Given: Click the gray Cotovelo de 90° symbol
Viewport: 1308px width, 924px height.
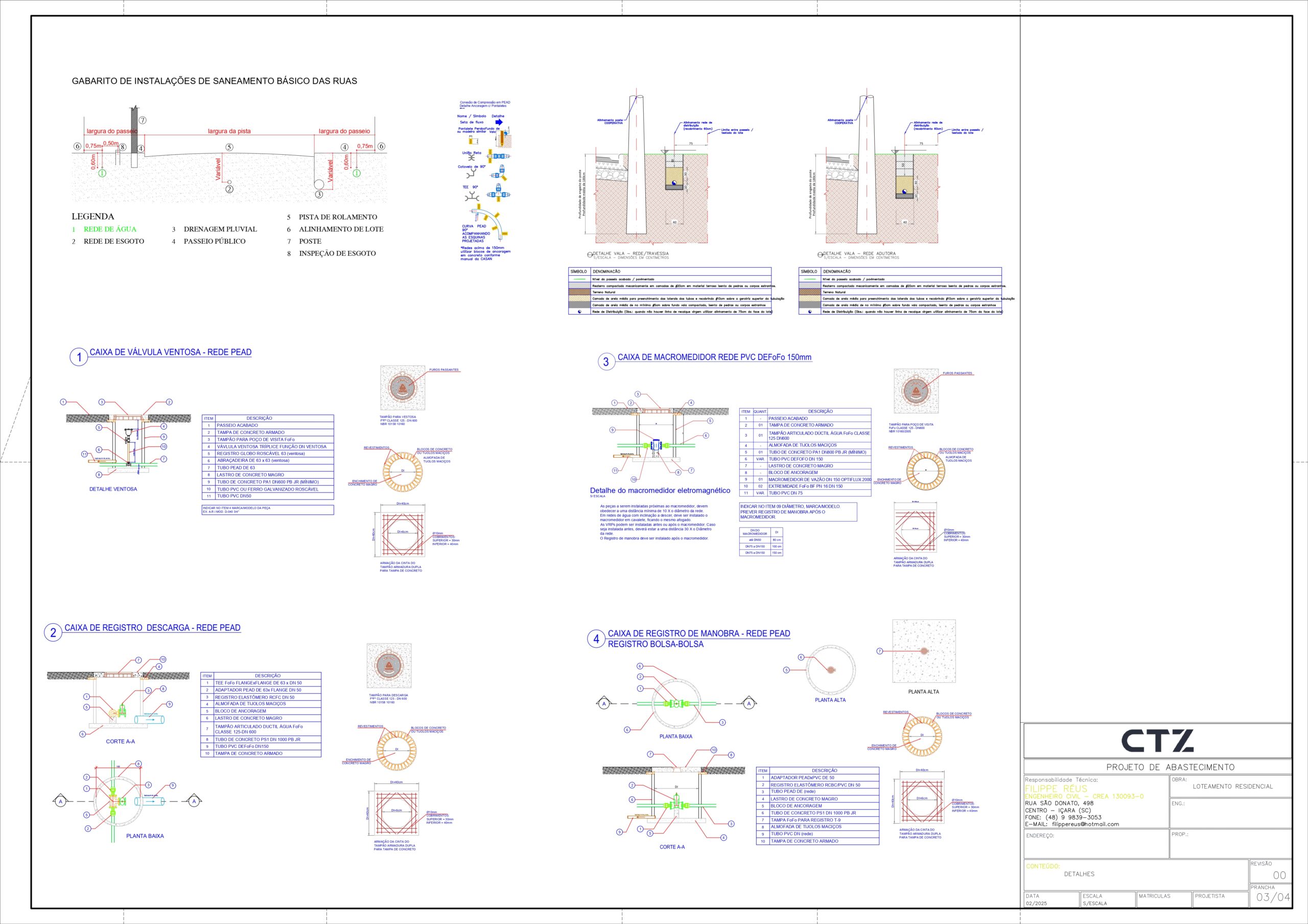Looking at the screenshot, I should pos(472,174).
